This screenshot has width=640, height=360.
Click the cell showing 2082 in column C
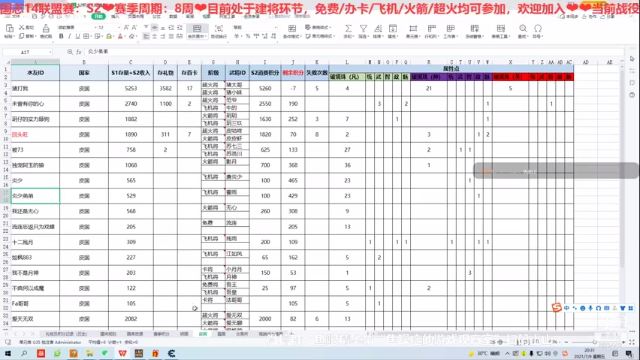click(131, 319)
